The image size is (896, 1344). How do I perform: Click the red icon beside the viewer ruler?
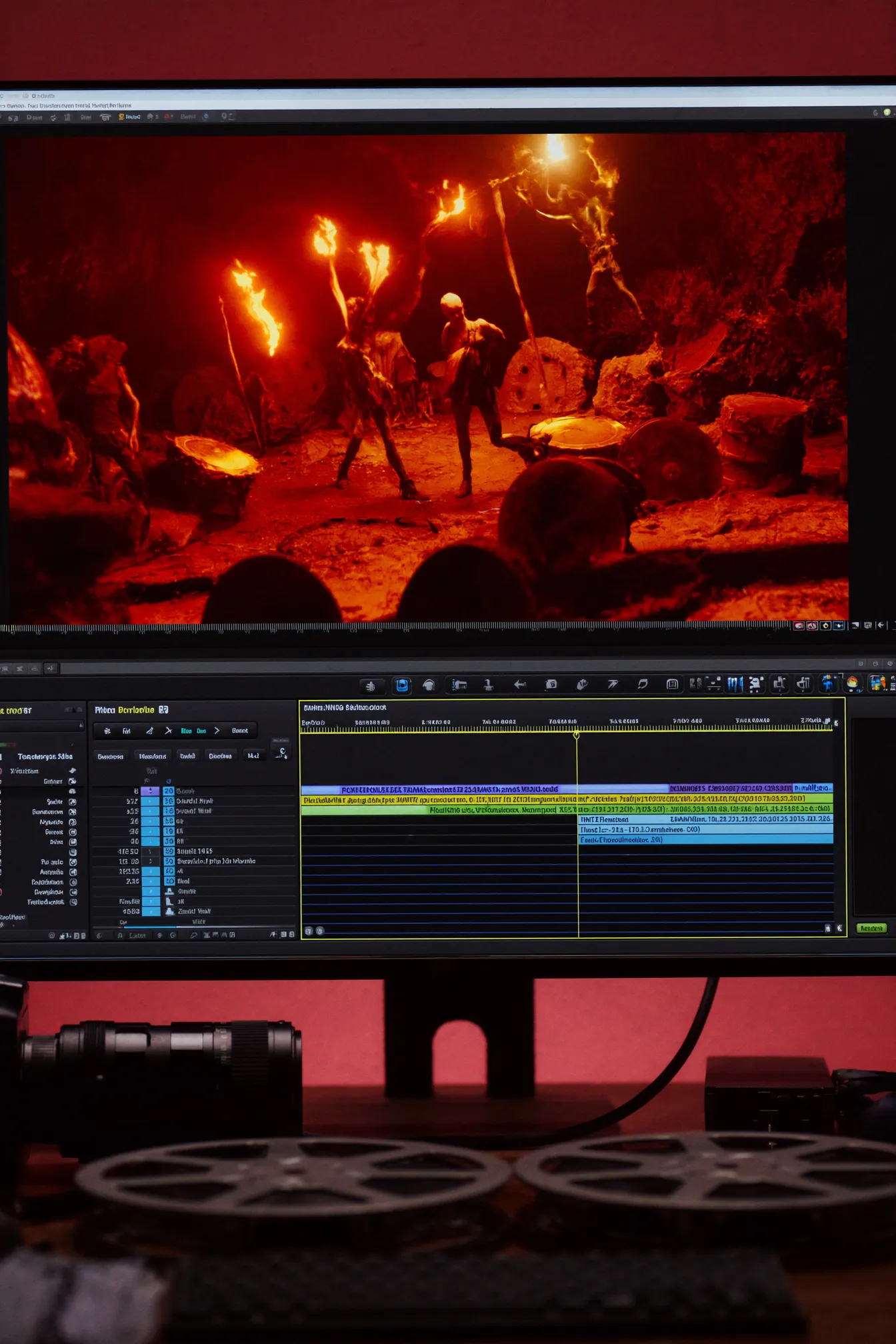[x=799, y=625]
